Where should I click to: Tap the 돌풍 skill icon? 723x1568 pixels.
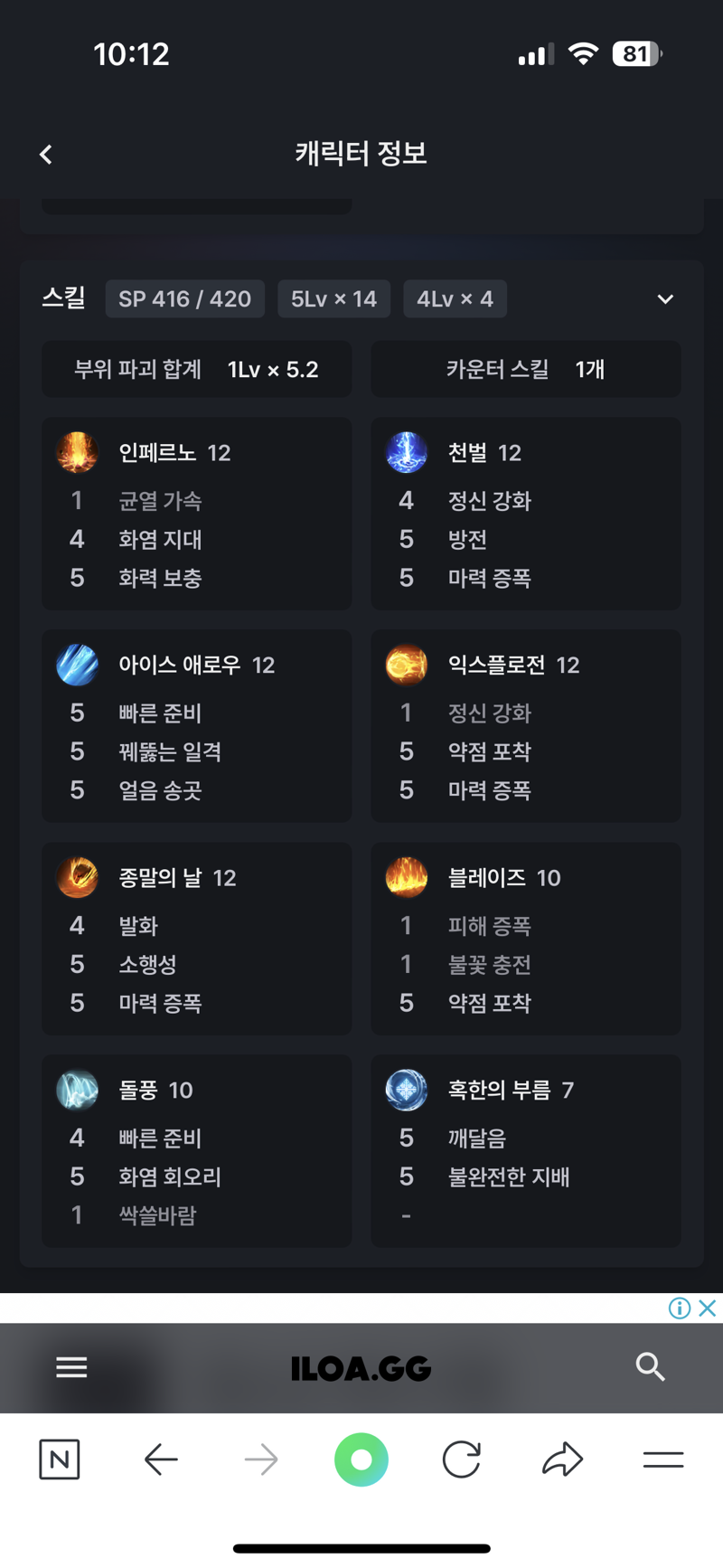click(78, 1090)
